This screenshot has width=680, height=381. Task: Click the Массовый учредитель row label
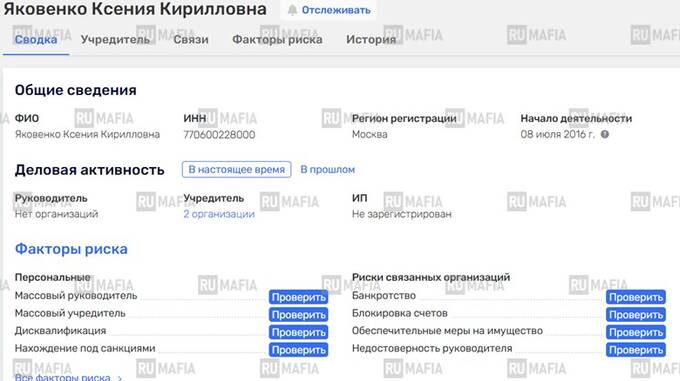[x=70, y=313]
